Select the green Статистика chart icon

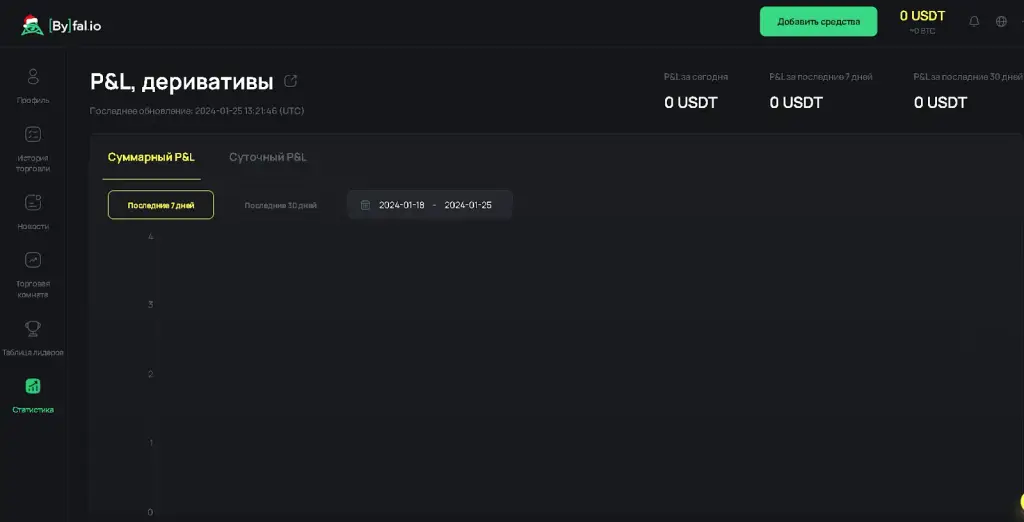point(33,386)
